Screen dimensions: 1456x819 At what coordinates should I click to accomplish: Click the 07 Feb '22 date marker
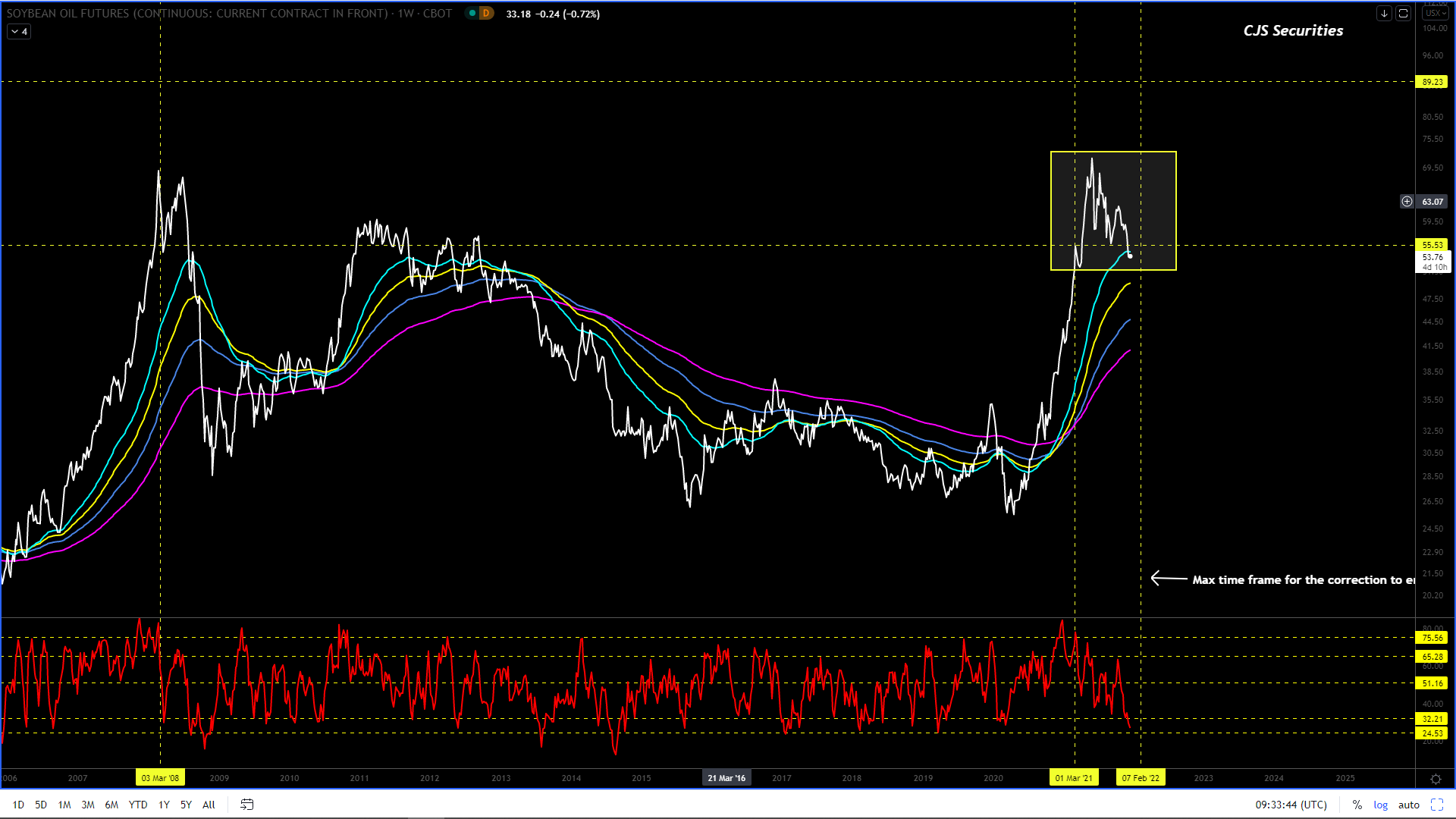(1140, 778)
